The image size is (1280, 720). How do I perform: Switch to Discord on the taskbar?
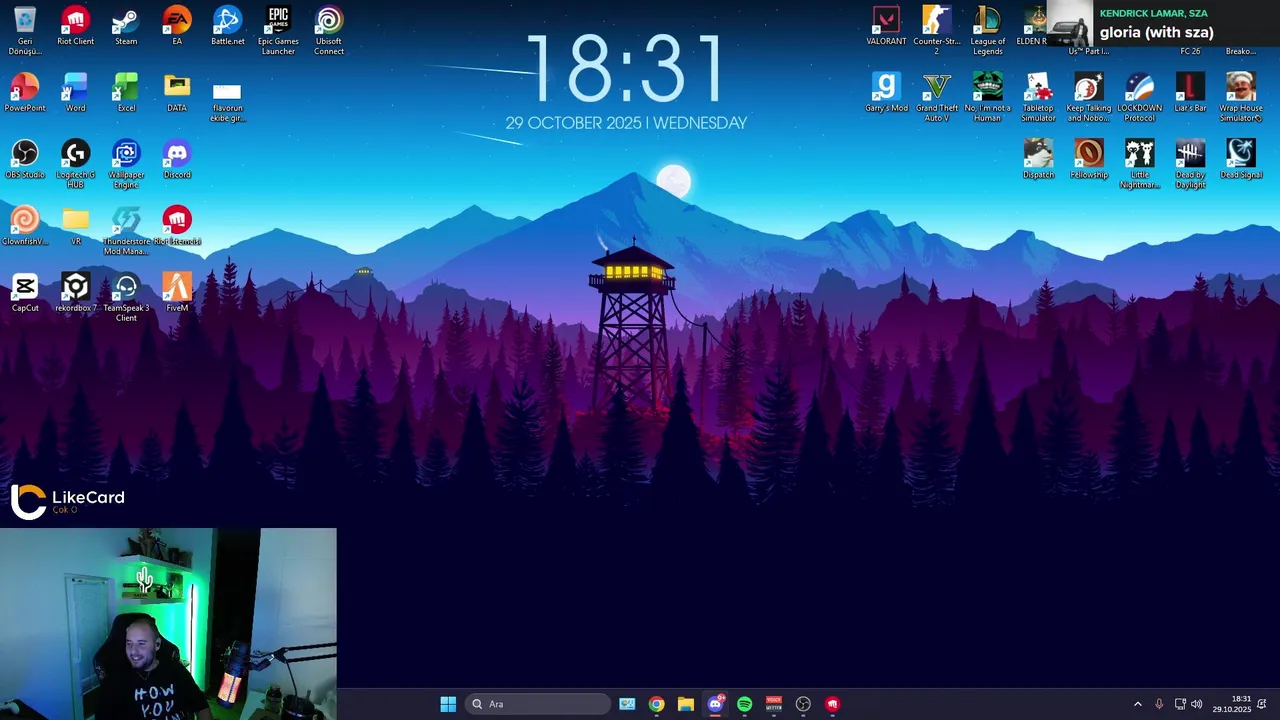point(715,704)
